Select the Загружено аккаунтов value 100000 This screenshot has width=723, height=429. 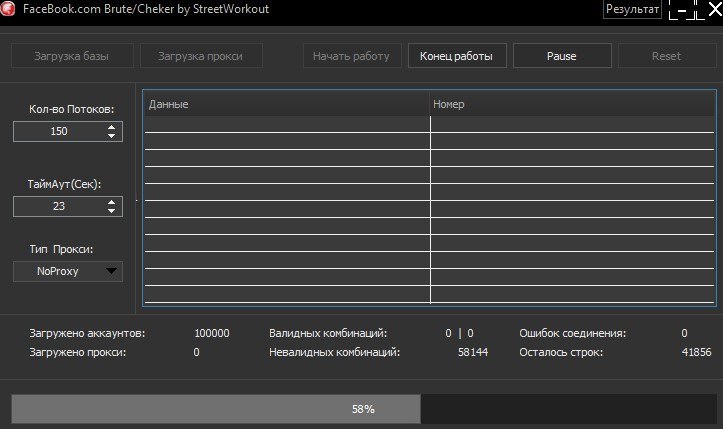(212, 333)
